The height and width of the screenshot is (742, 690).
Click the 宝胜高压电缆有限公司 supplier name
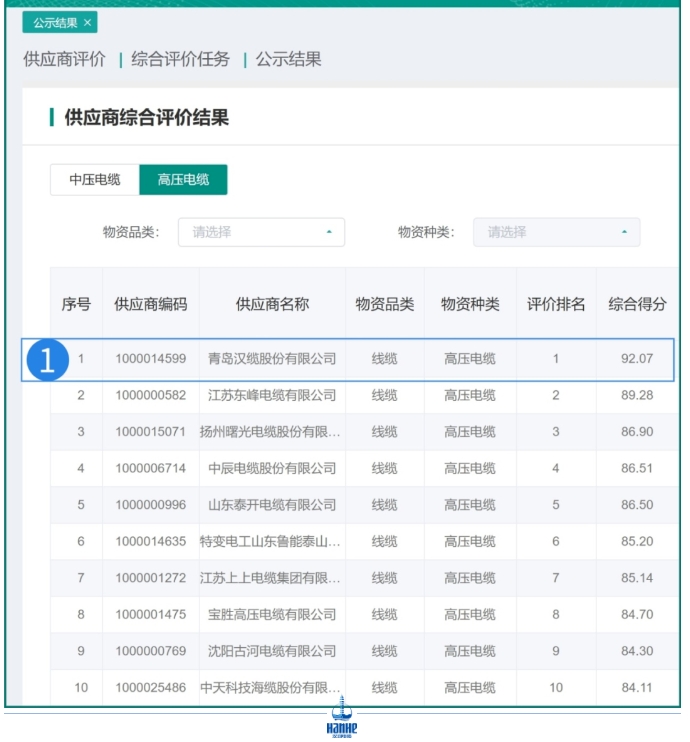pyautogui.click(x=272, y=615)
